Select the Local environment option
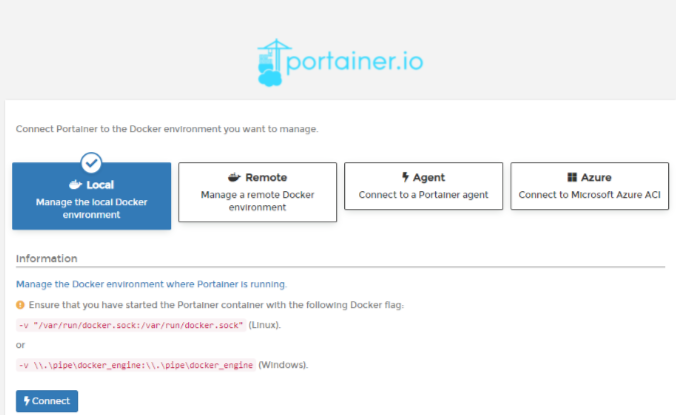The width and height of the screenshot is (676, 415). (91, 196)
